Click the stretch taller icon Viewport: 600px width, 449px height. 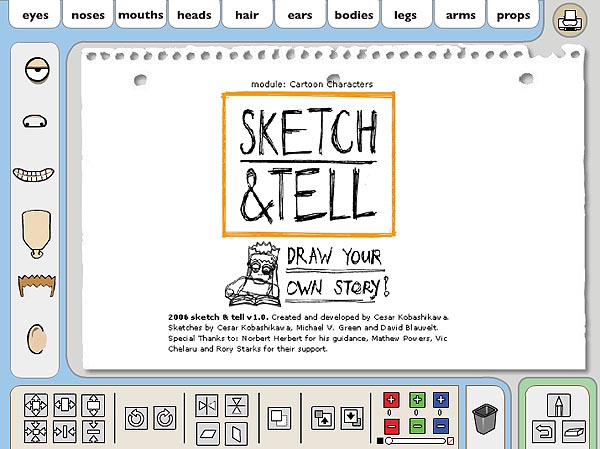(x=93, y=405)
